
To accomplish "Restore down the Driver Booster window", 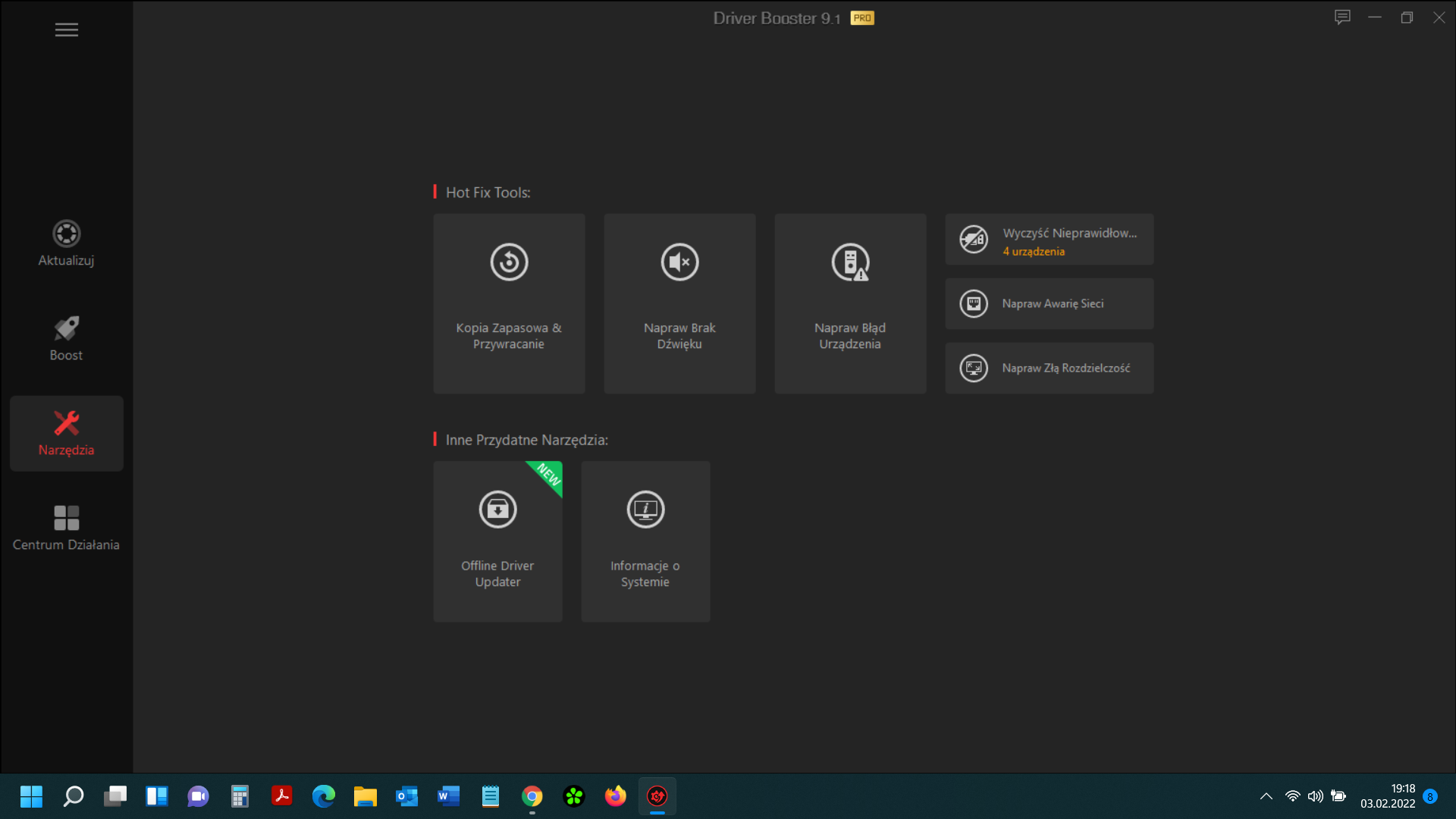I will tap(1407, 17).
